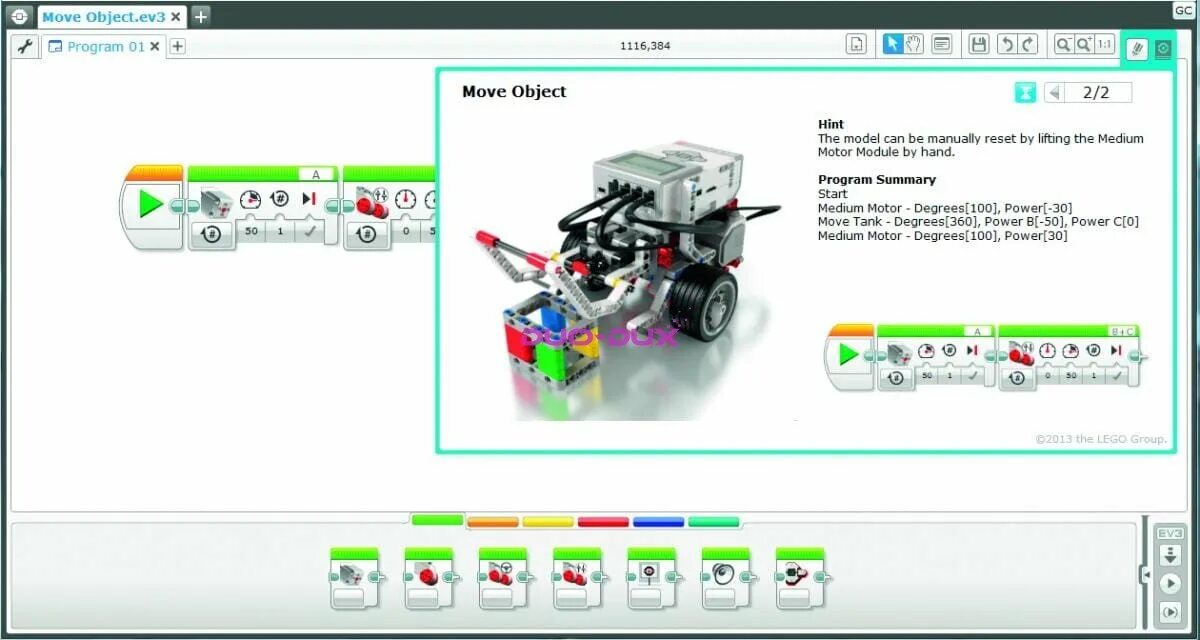
Task: Open the program list page icon
Action: 856,44
